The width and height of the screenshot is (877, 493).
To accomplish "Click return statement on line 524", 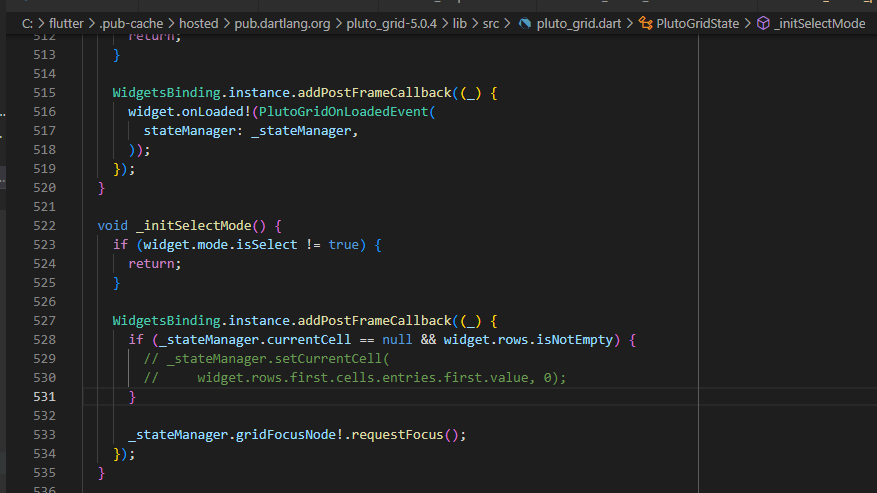I will tap(154, 264).
